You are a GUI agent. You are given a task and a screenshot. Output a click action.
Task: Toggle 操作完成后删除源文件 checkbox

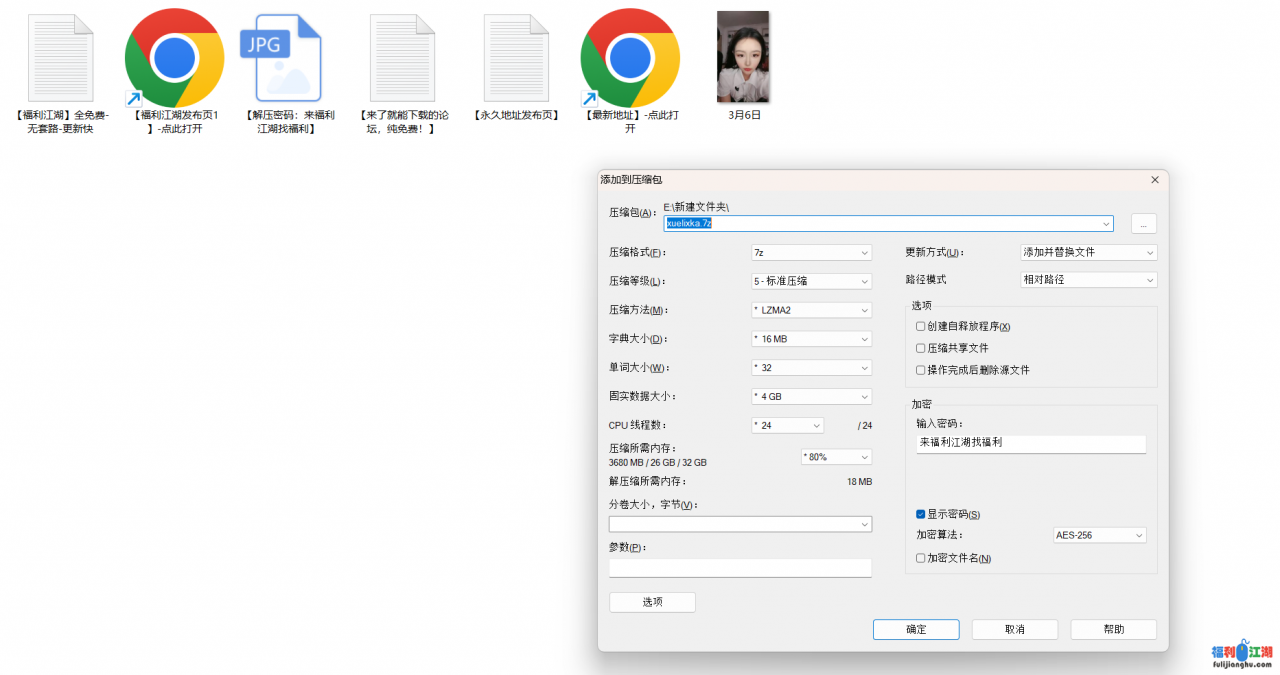(921, 370)
